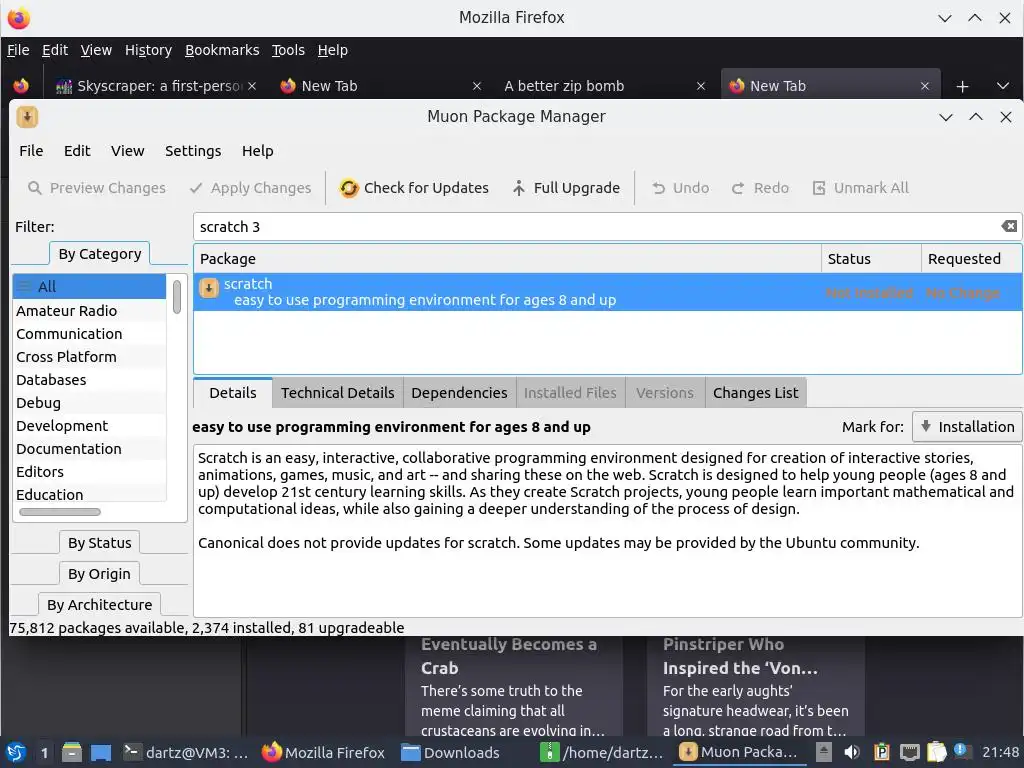
Task: Select the Debug category
Action: pos(89,403)
